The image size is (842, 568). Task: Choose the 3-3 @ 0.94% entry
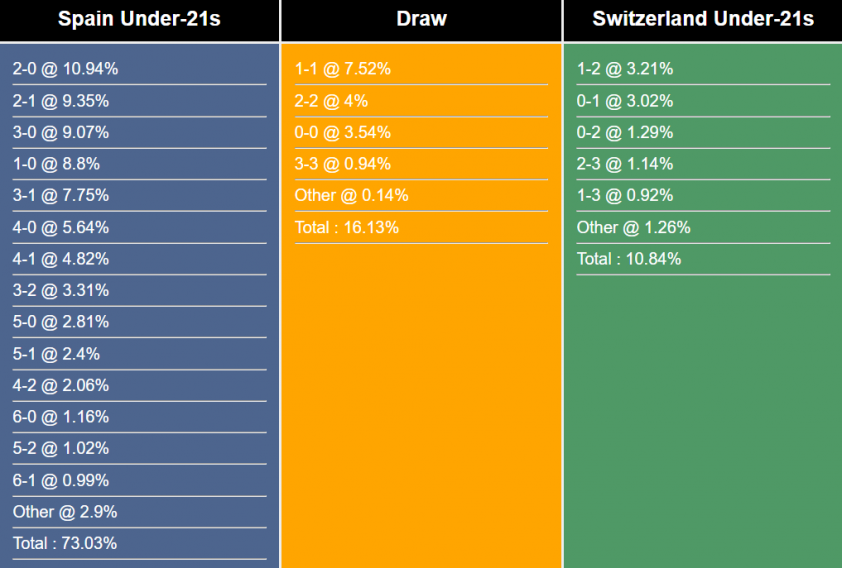(x=343, y=164)
